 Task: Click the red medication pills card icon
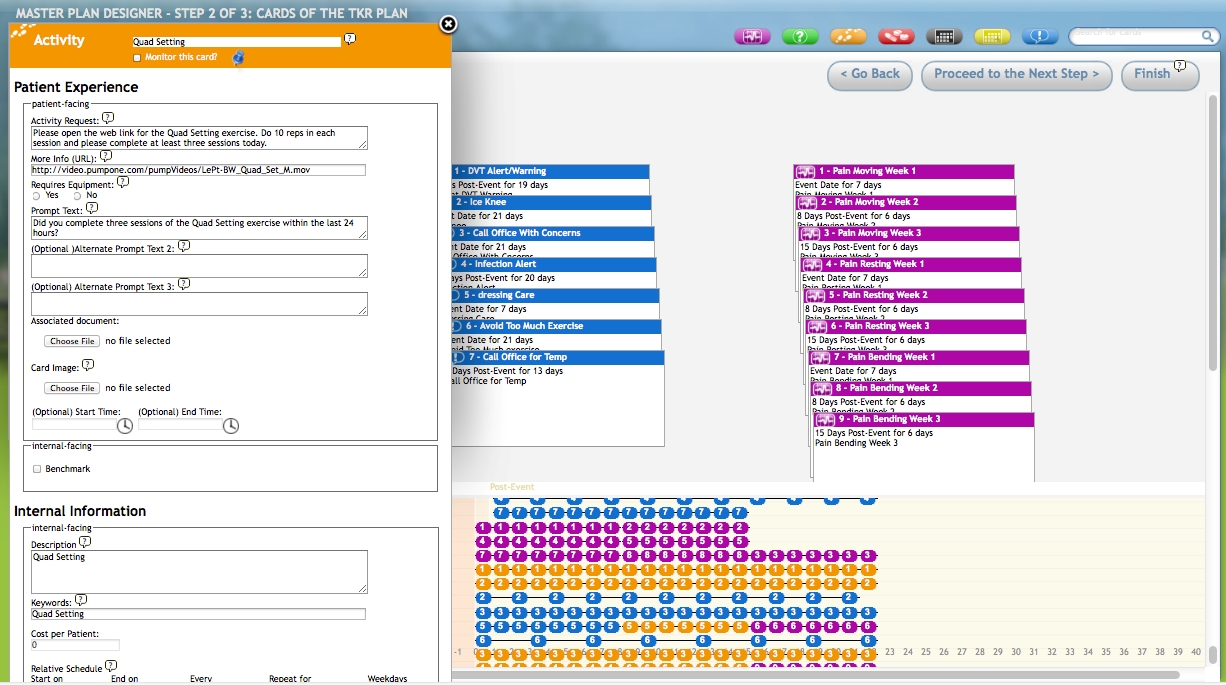coord(896,37)
